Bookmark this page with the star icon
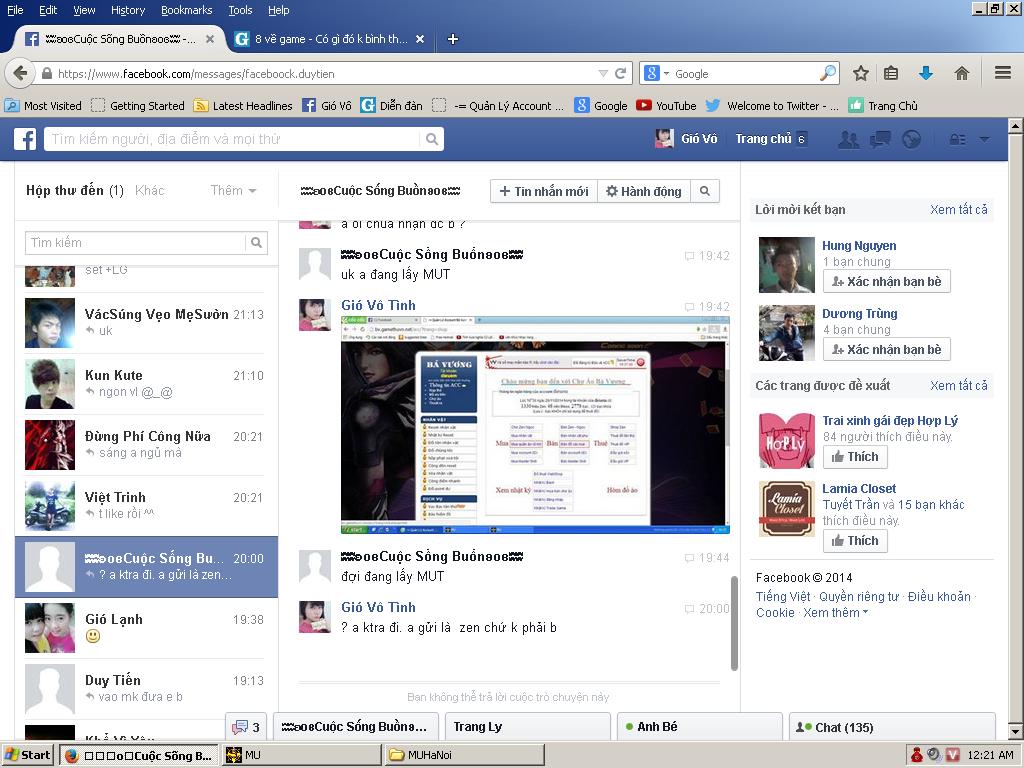This screenshot has width=1024, height=768. pyautogui.click(x=861, y=73)
